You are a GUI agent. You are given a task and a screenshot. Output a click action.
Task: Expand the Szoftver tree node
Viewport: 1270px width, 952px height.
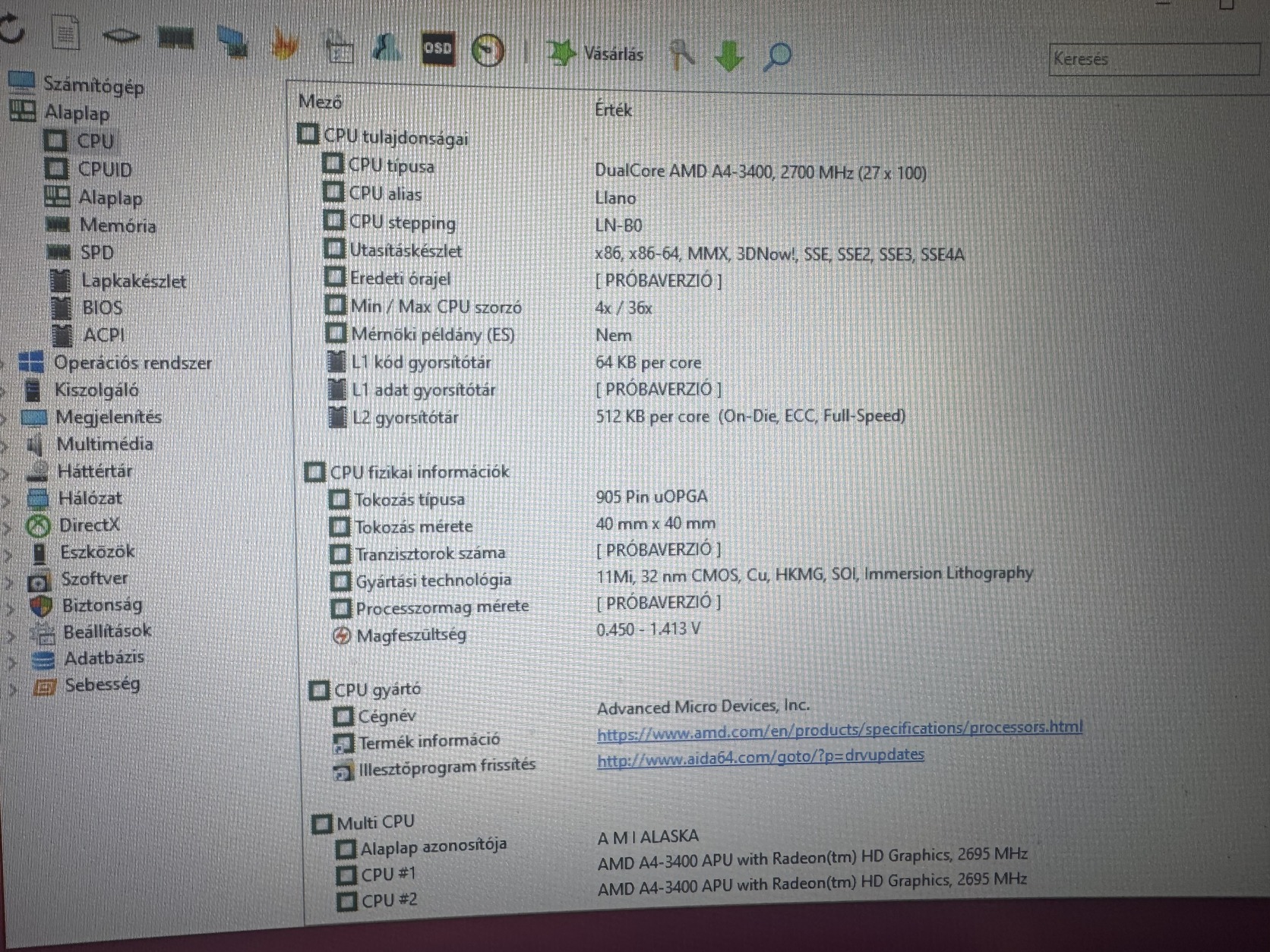pos(9,582)
